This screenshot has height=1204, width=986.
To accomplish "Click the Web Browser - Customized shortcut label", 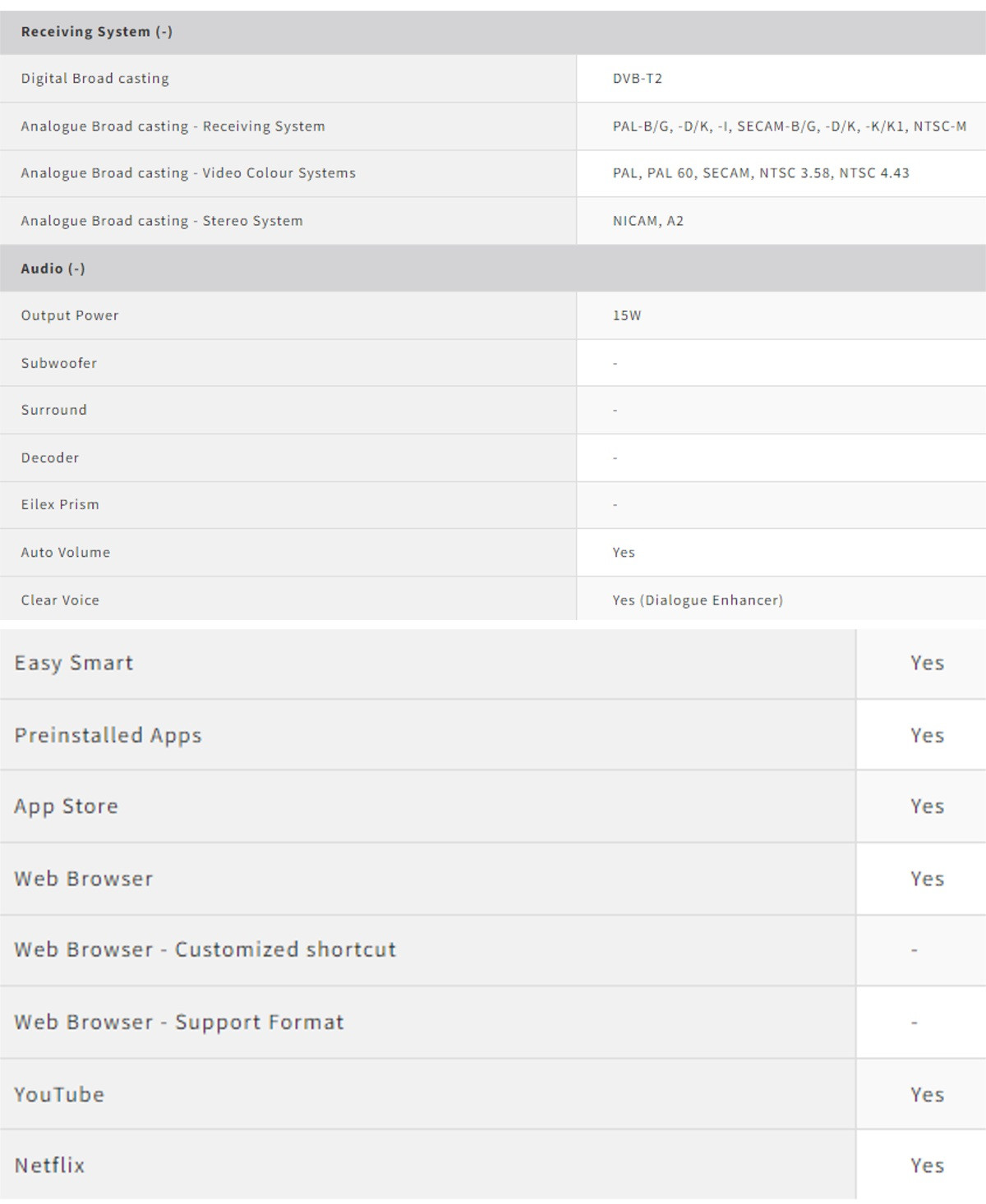I will click(205, 950).
